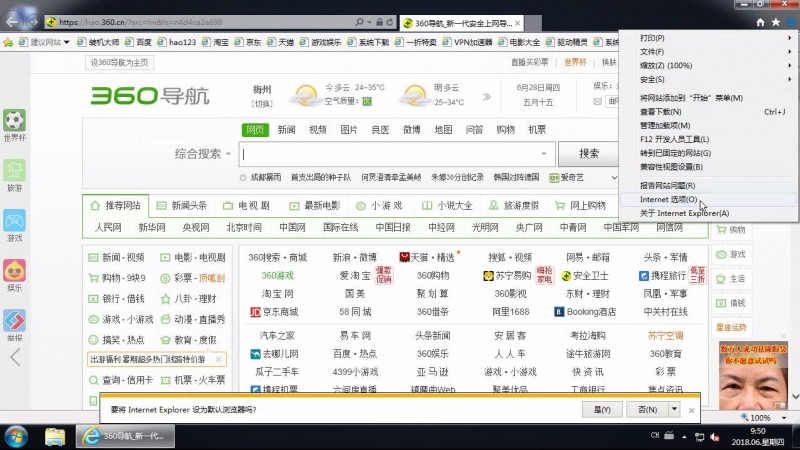Select 查看下载(N) menu entry

click(x=708, y=112)
